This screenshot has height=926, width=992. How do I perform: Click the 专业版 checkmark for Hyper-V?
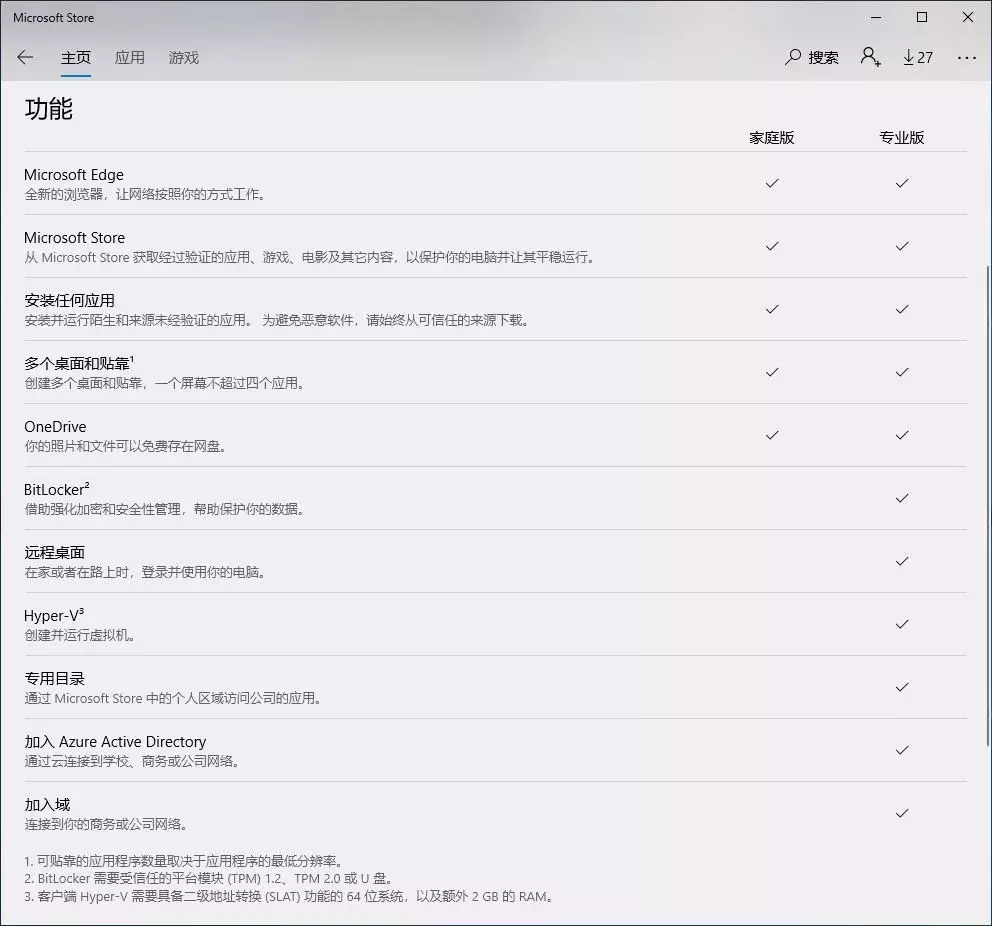tap(902, 624)
